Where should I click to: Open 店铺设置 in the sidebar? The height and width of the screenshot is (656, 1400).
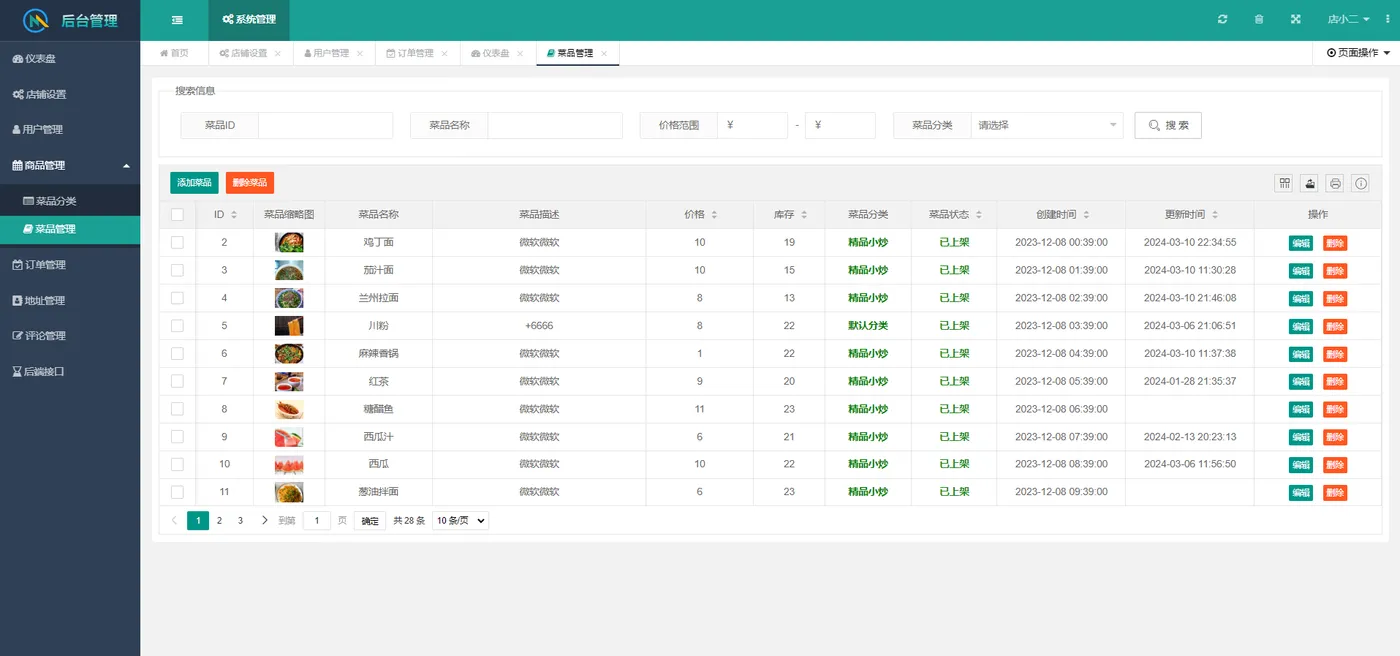pyautogui.click(x=70, y=94)
